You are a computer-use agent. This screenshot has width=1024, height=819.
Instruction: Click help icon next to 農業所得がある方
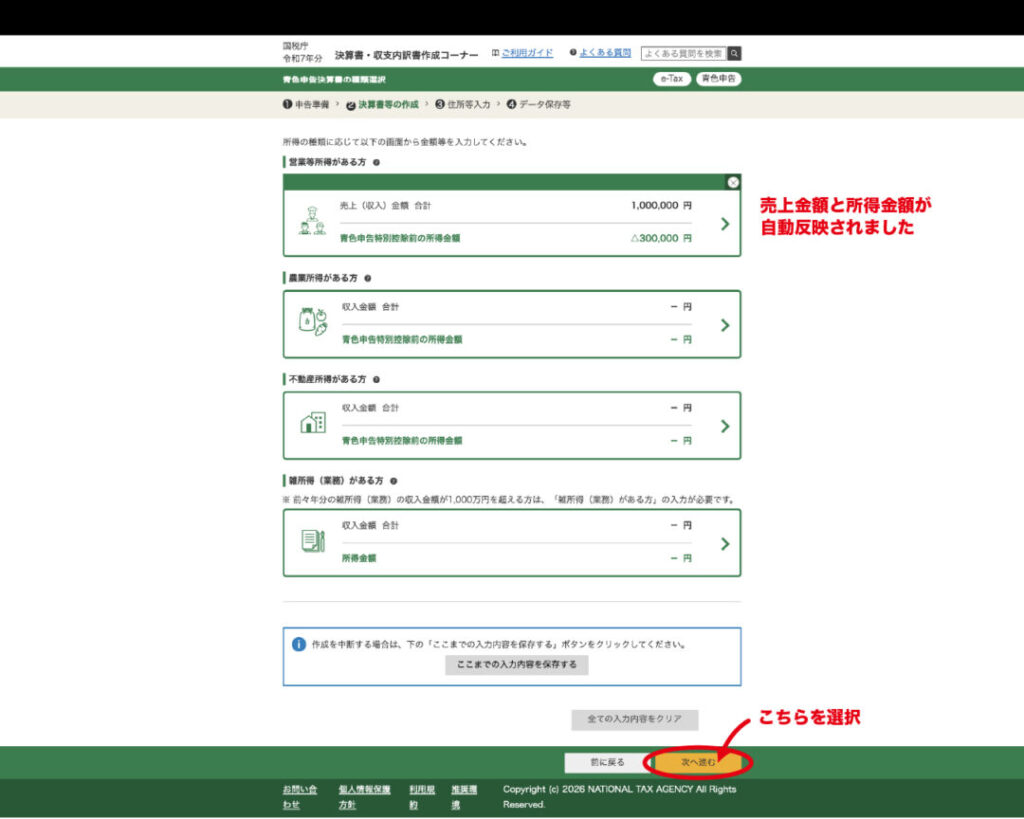point(368,278)
